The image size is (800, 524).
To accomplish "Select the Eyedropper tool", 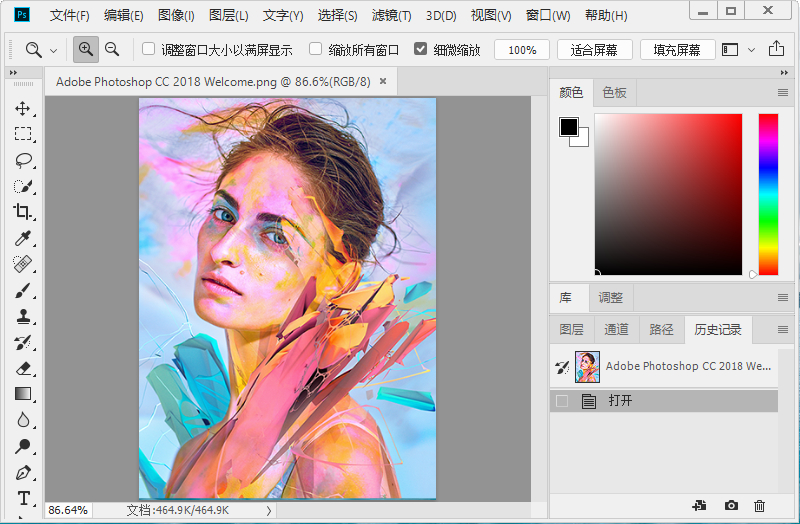I will (x=22, y=238).
